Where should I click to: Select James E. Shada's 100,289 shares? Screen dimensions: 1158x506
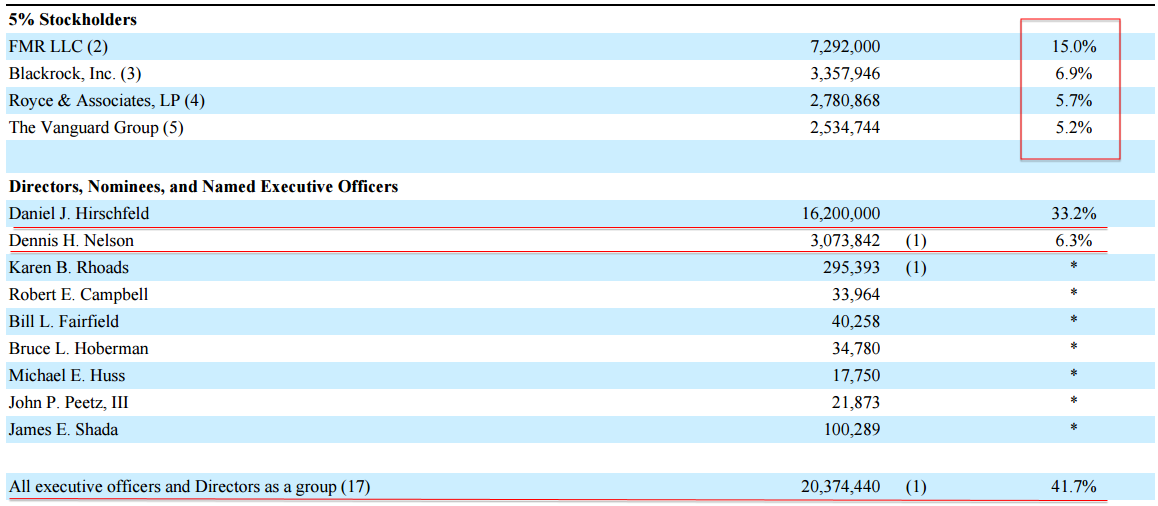[x=851, y=430]
